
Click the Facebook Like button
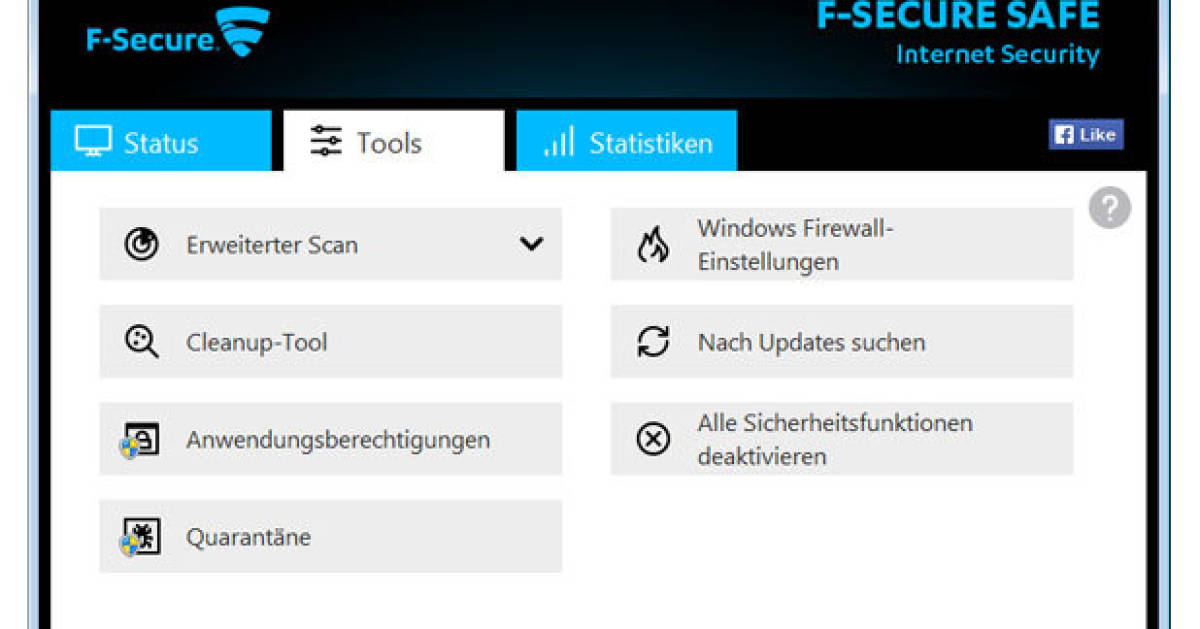click(1086, 134)
